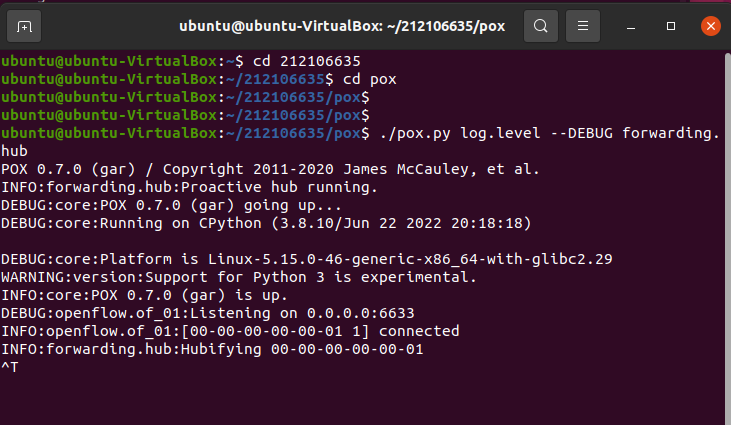Click the '^T' text at the cursor line
Screen dimensions: 731x425
10,367
